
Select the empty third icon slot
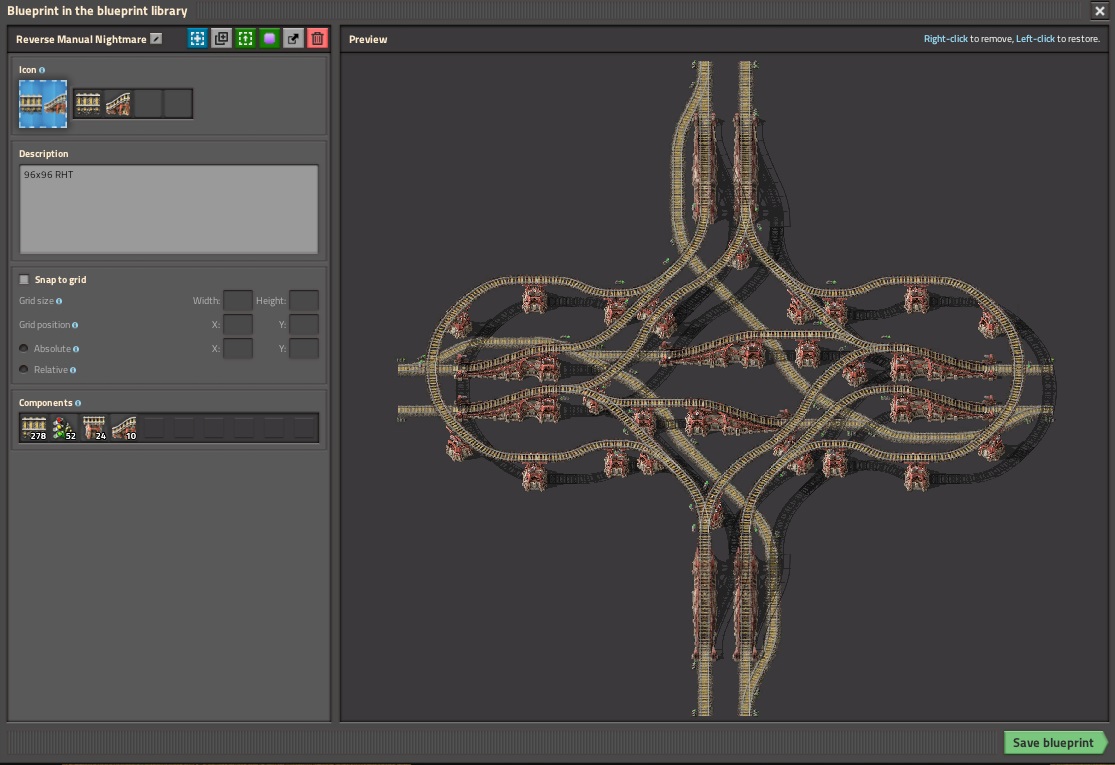(x=148, y=104)
